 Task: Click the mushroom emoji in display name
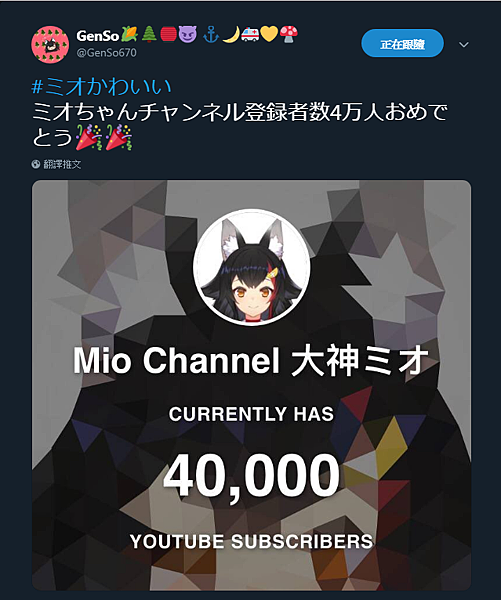[x=289, y=35]
